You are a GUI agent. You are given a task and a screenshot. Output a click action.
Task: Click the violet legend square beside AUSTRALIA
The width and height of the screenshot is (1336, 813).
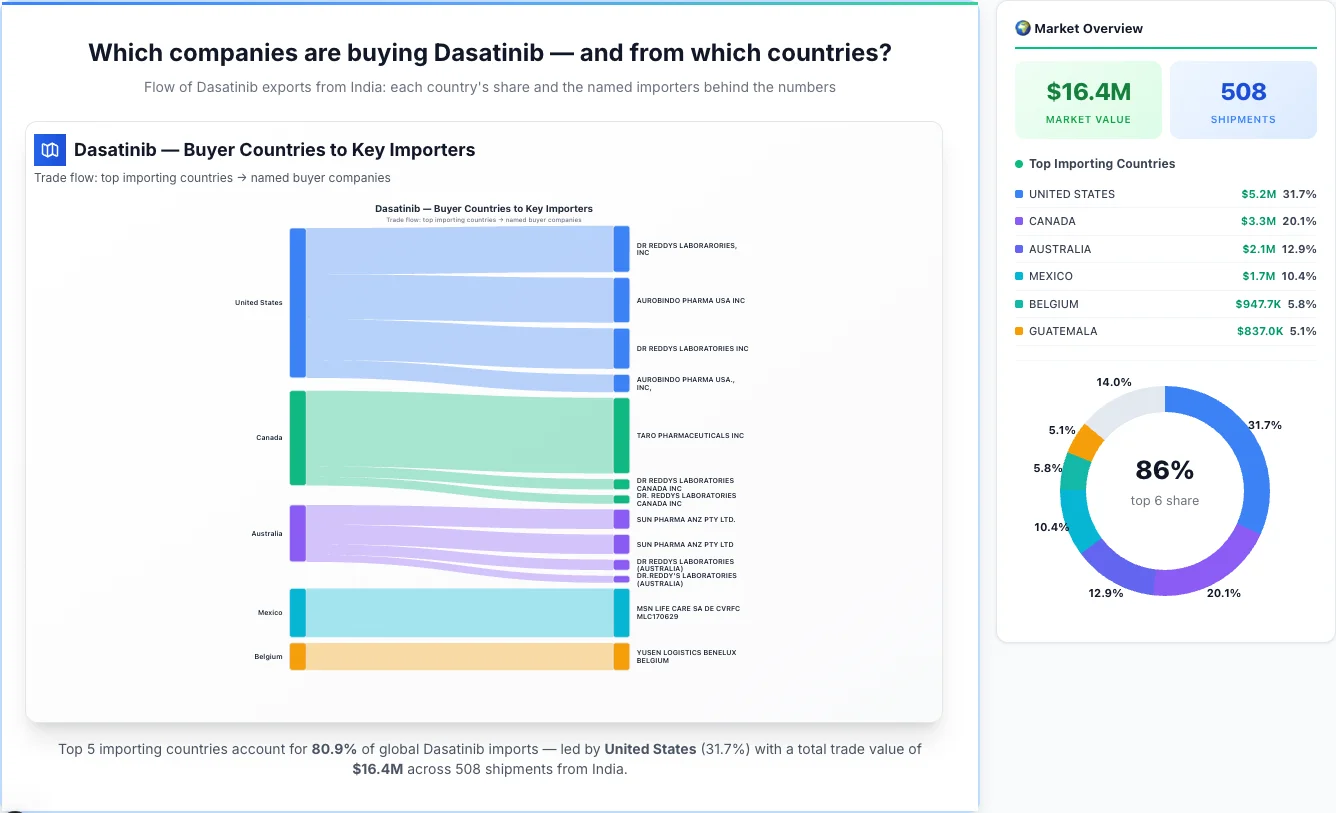pyautogui.click(x=1017, y=248)
